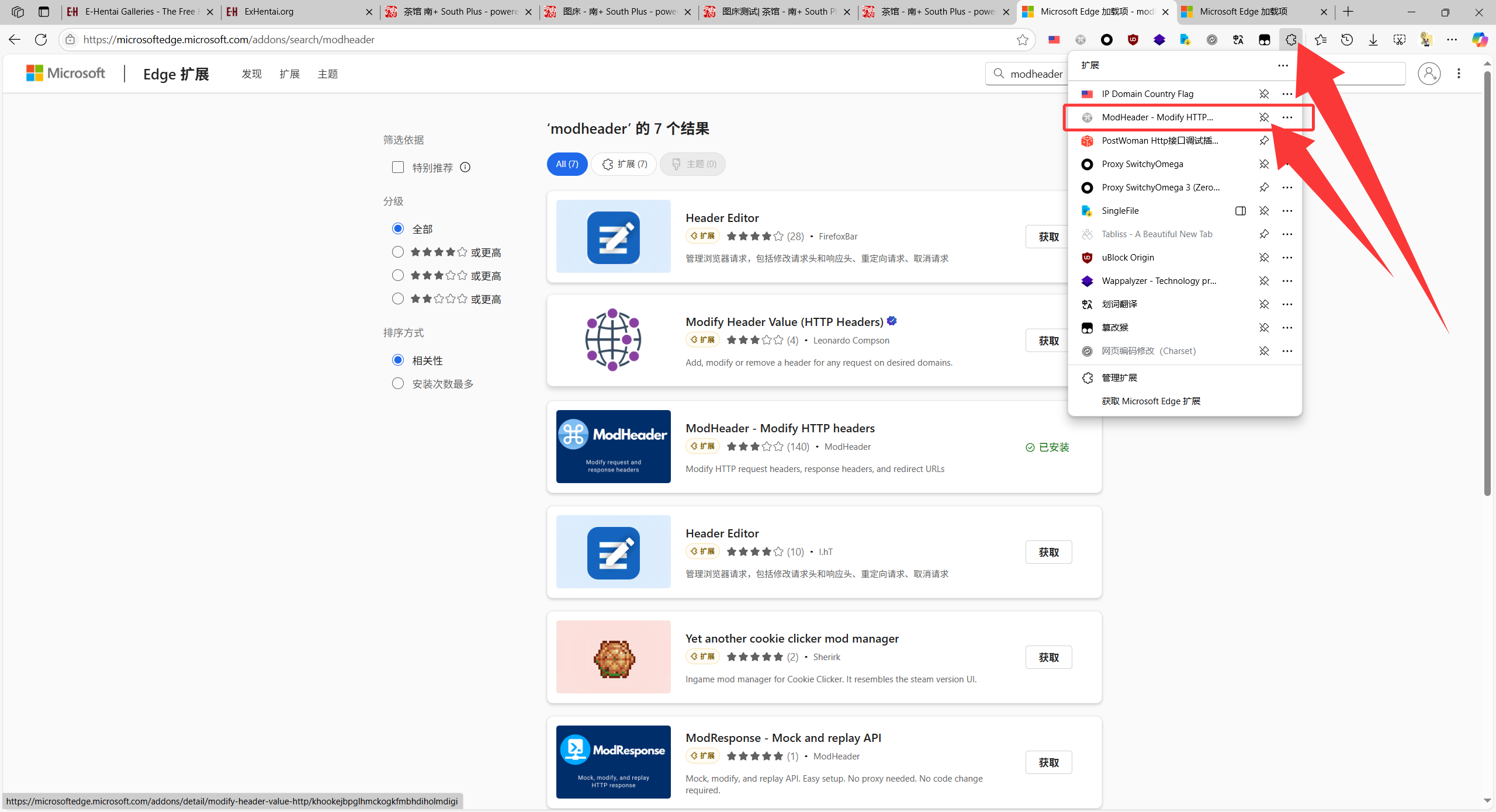The width and height of the screenshot is (1496, 812).
Task: Open Downloads icon in browser toolbar
Action: point(1373,40)
